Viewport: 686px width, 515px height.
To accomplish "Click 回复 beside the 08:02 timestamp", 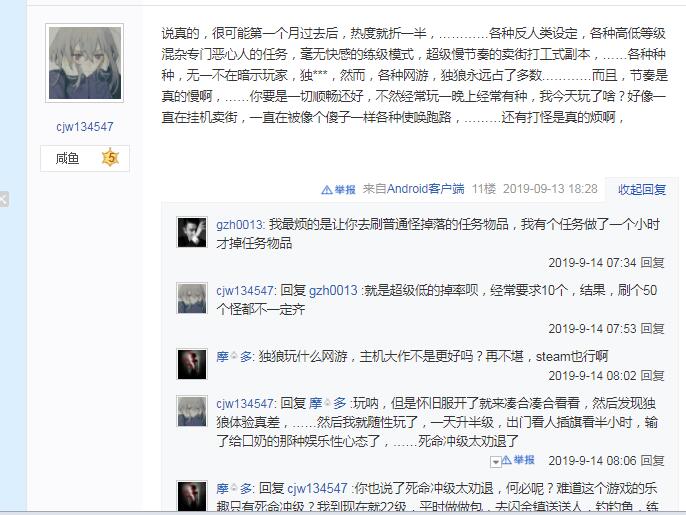I will pos(652,376).
